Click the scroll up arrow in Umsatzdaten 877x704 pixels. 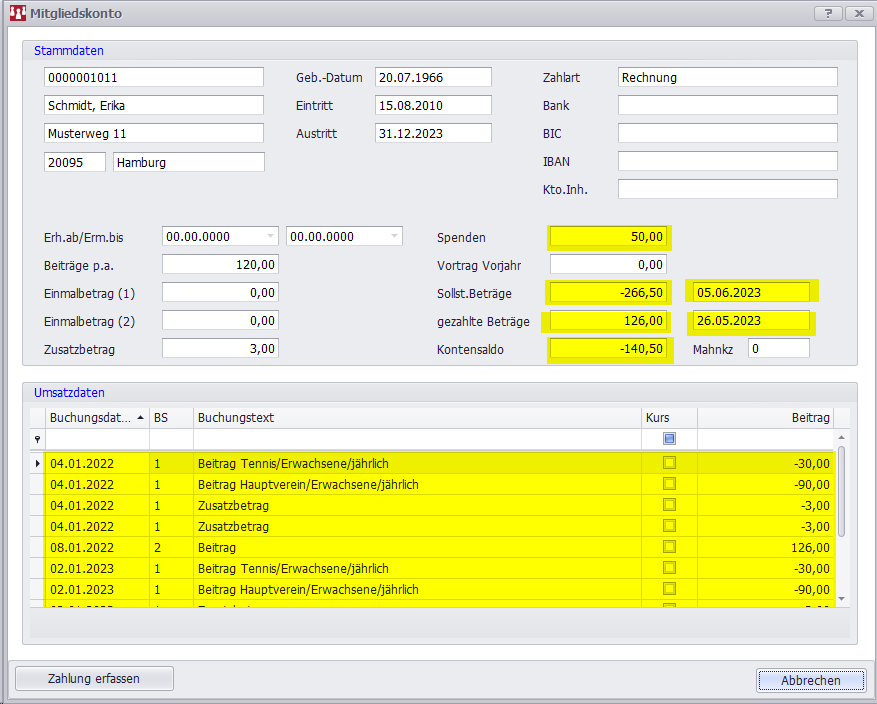841,438
